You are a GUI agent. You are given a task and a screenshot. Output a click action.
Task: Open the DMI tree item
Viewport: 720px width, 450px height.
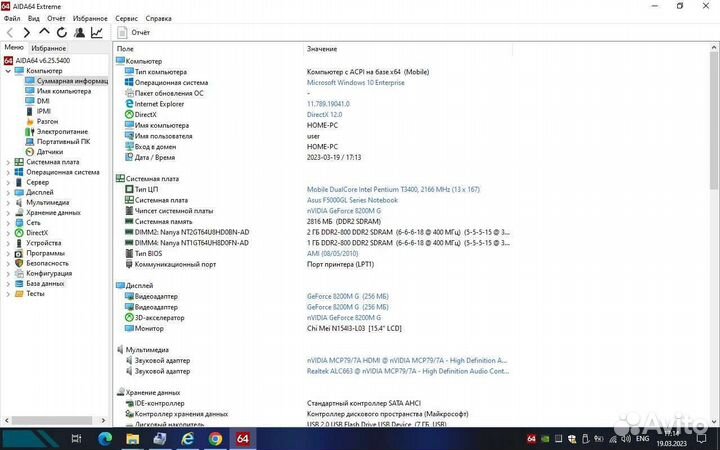tap(37, 101)
